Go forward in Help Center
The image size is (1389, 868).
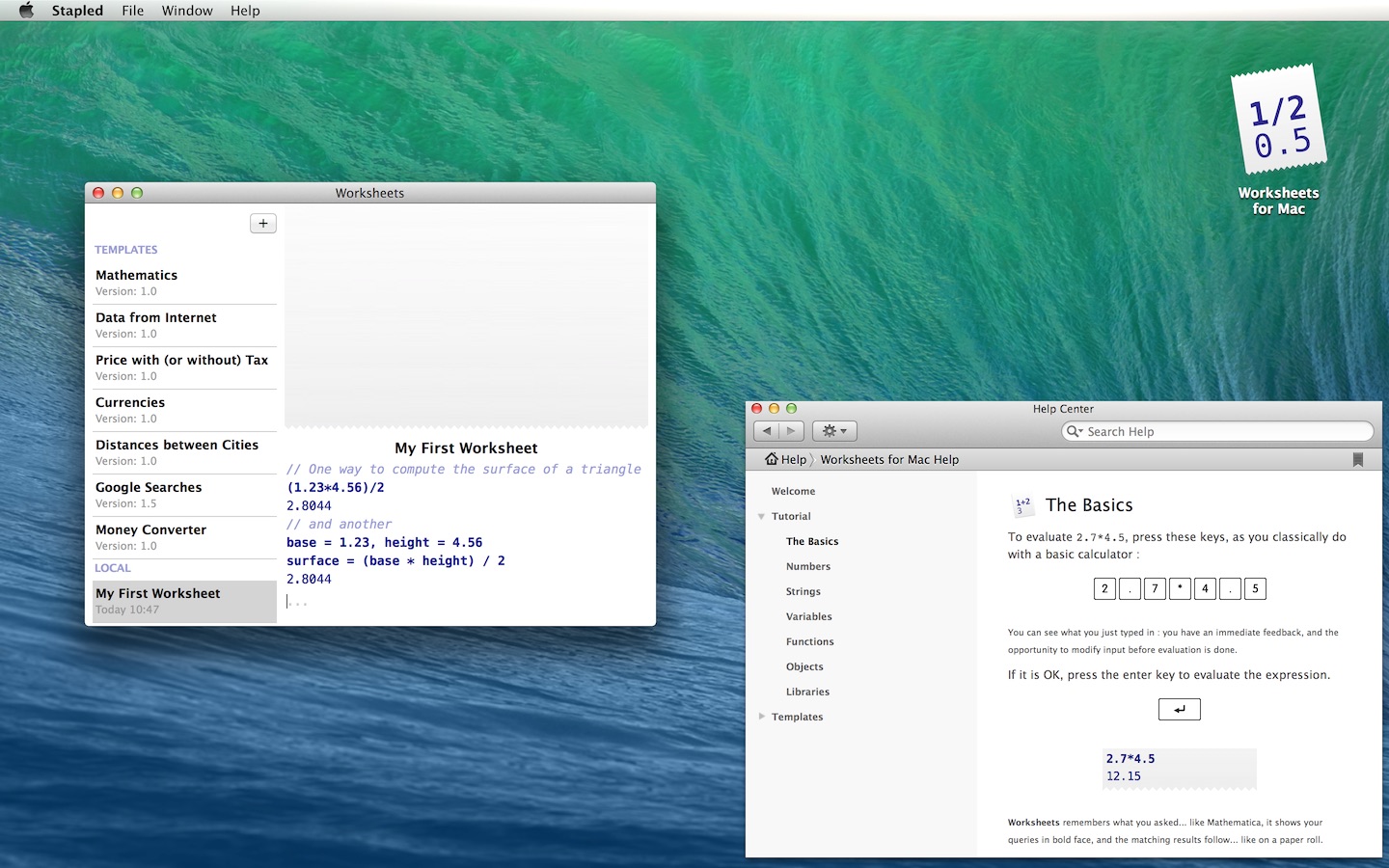(791, 431)
